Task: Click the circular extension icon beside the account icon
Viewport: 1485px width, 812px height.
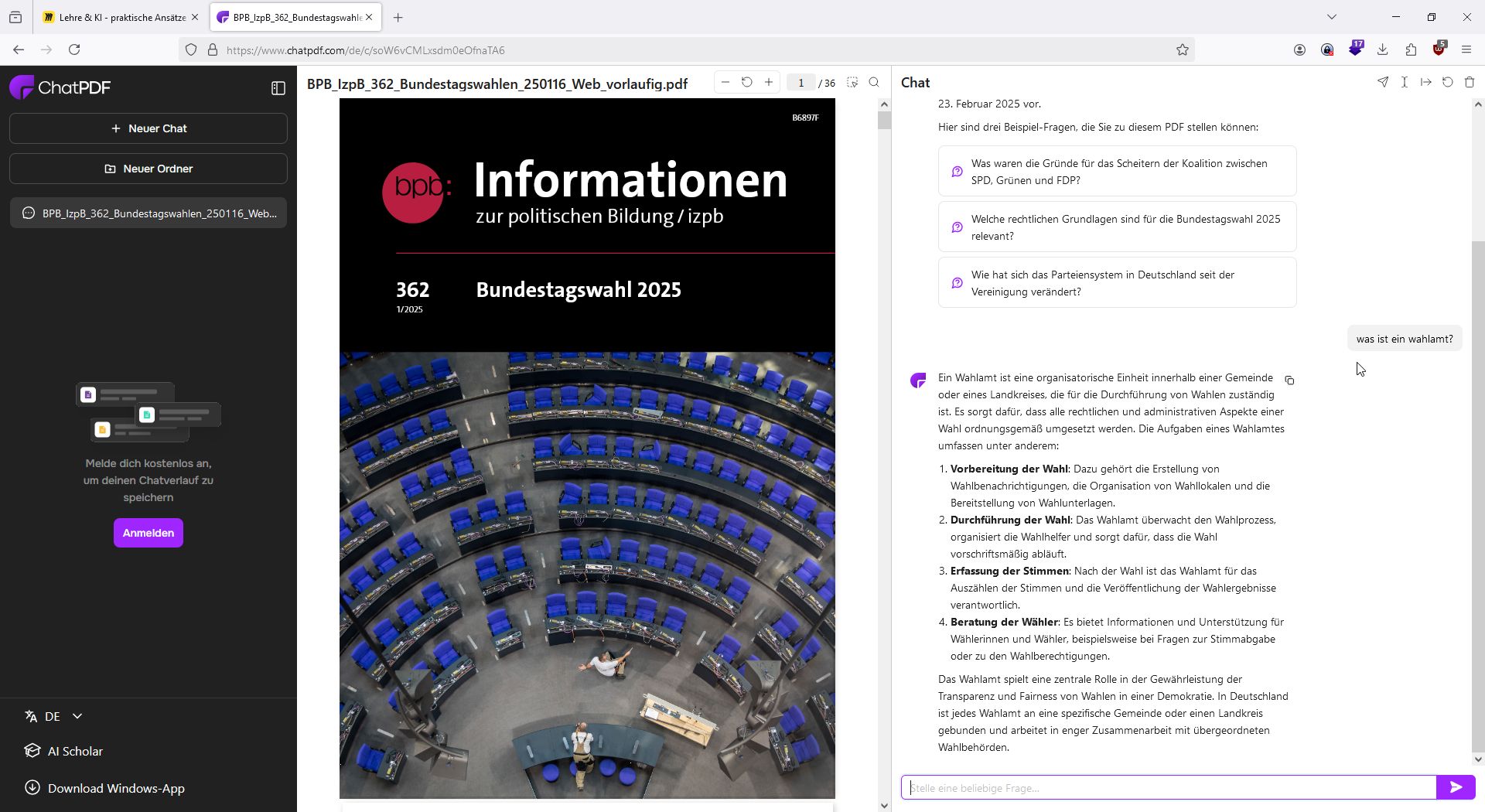Action: click(1327, 49)
